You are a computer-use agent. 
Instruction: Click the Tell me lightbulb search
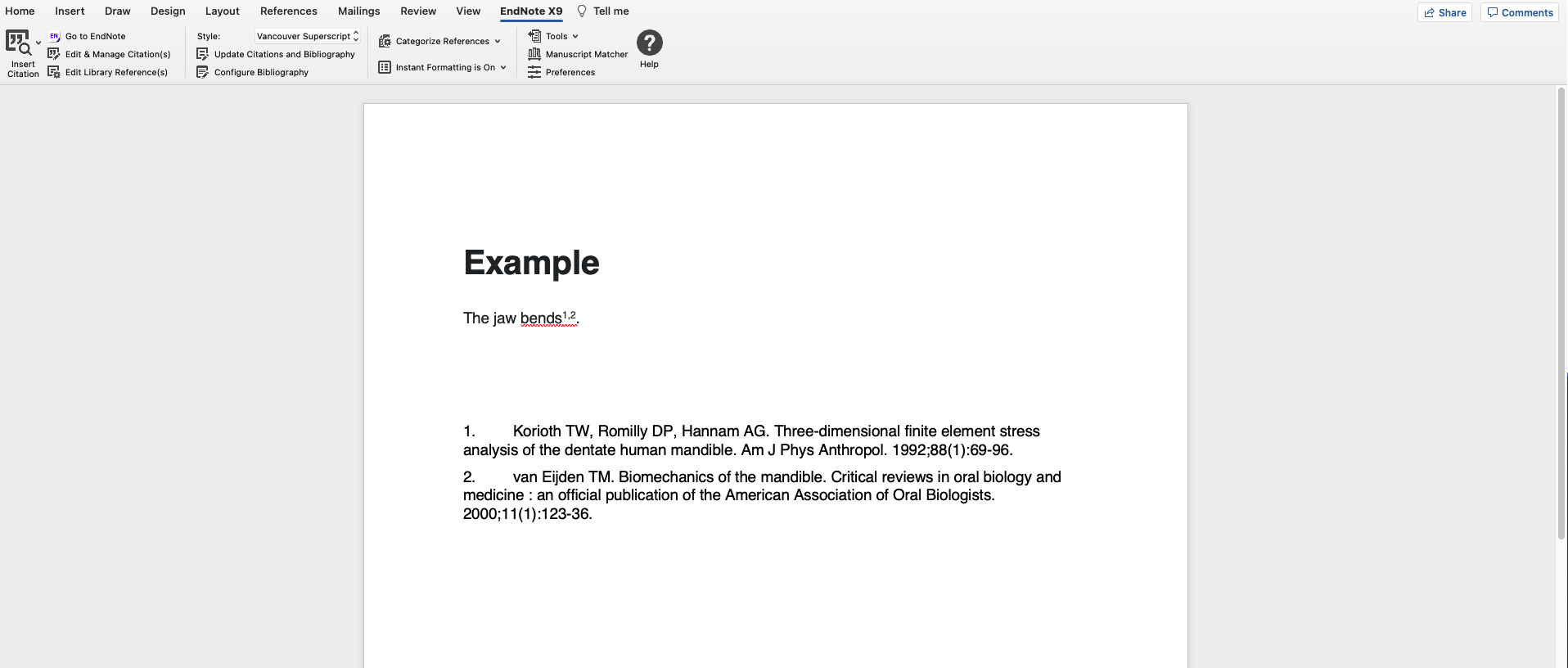[603, 11]
